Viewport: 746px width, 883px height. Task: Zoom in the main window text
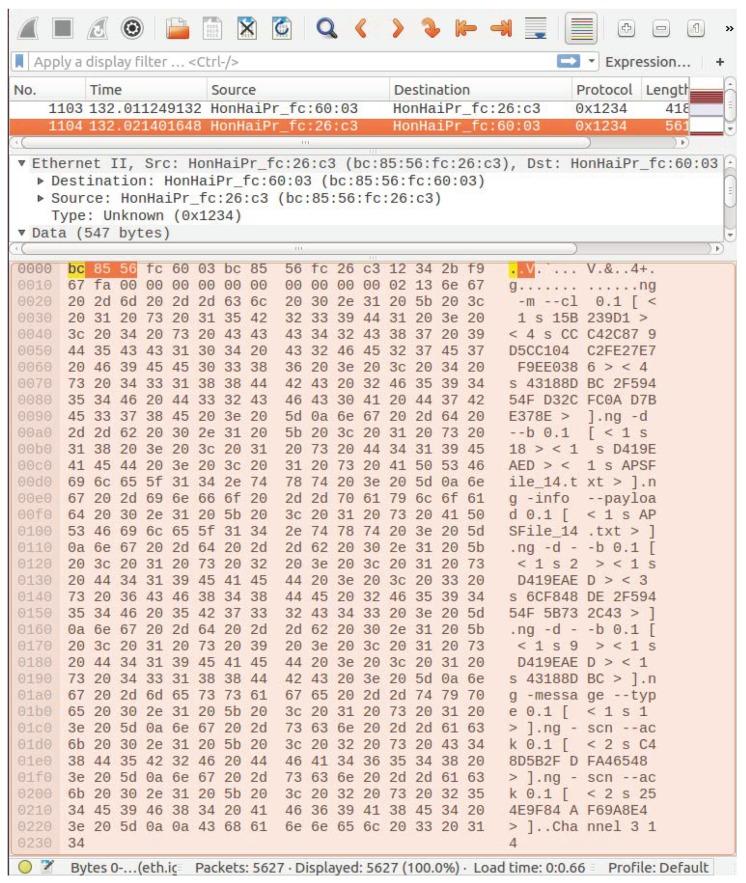(626, 28)
